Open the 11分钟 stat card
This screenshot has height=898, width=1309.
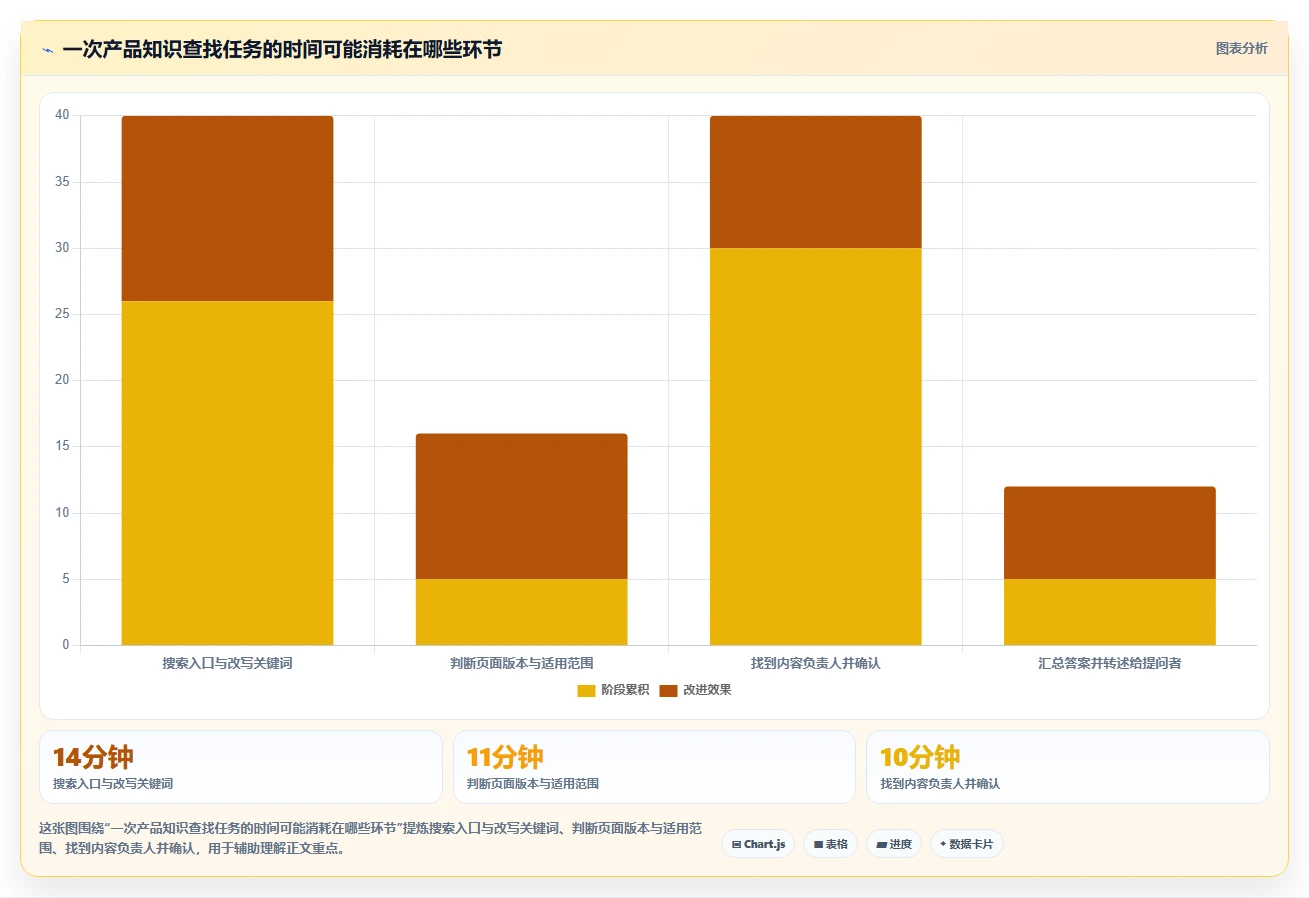(654, 767)
